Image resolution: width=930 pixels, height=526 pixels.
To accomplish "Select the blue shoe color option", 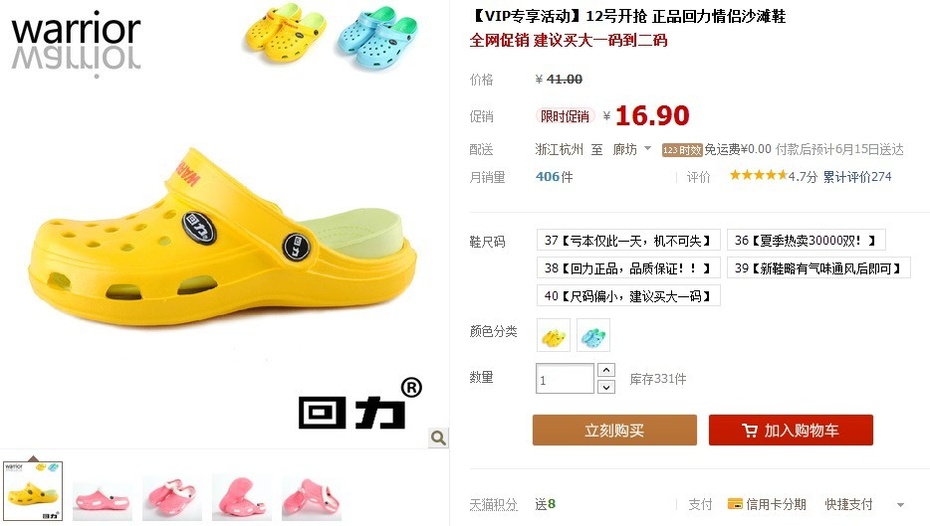I will tap(593, 336).
